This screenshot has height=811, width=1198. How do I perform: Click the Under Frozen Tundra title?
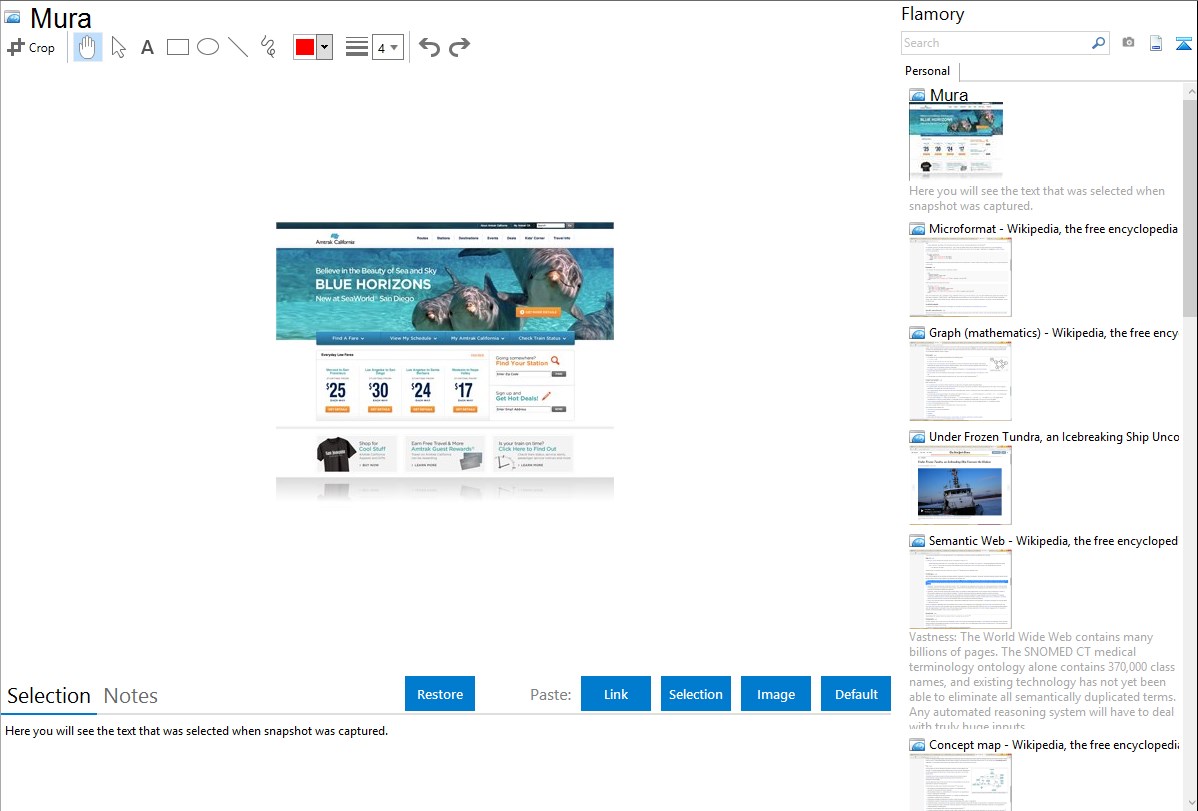tap(1054, 436)
